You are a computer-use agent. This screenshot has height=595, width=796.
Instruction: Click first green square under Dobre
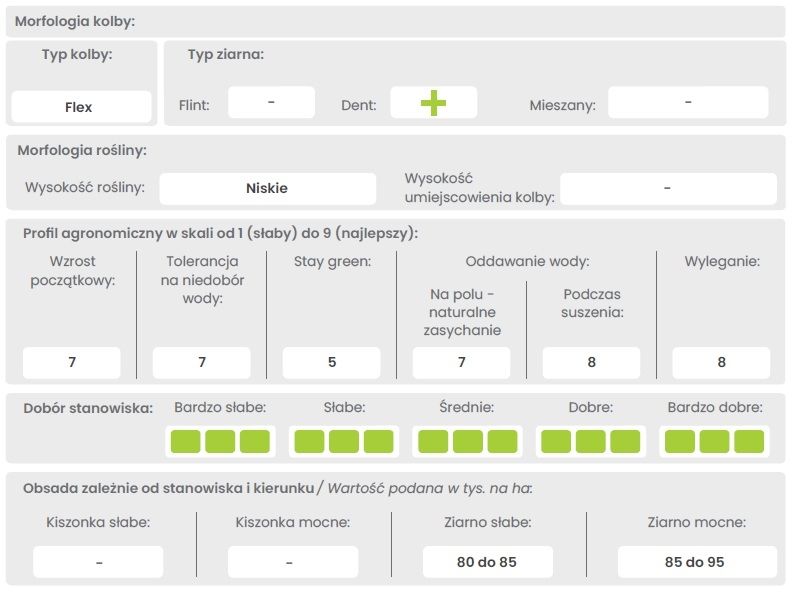[556, 441]
